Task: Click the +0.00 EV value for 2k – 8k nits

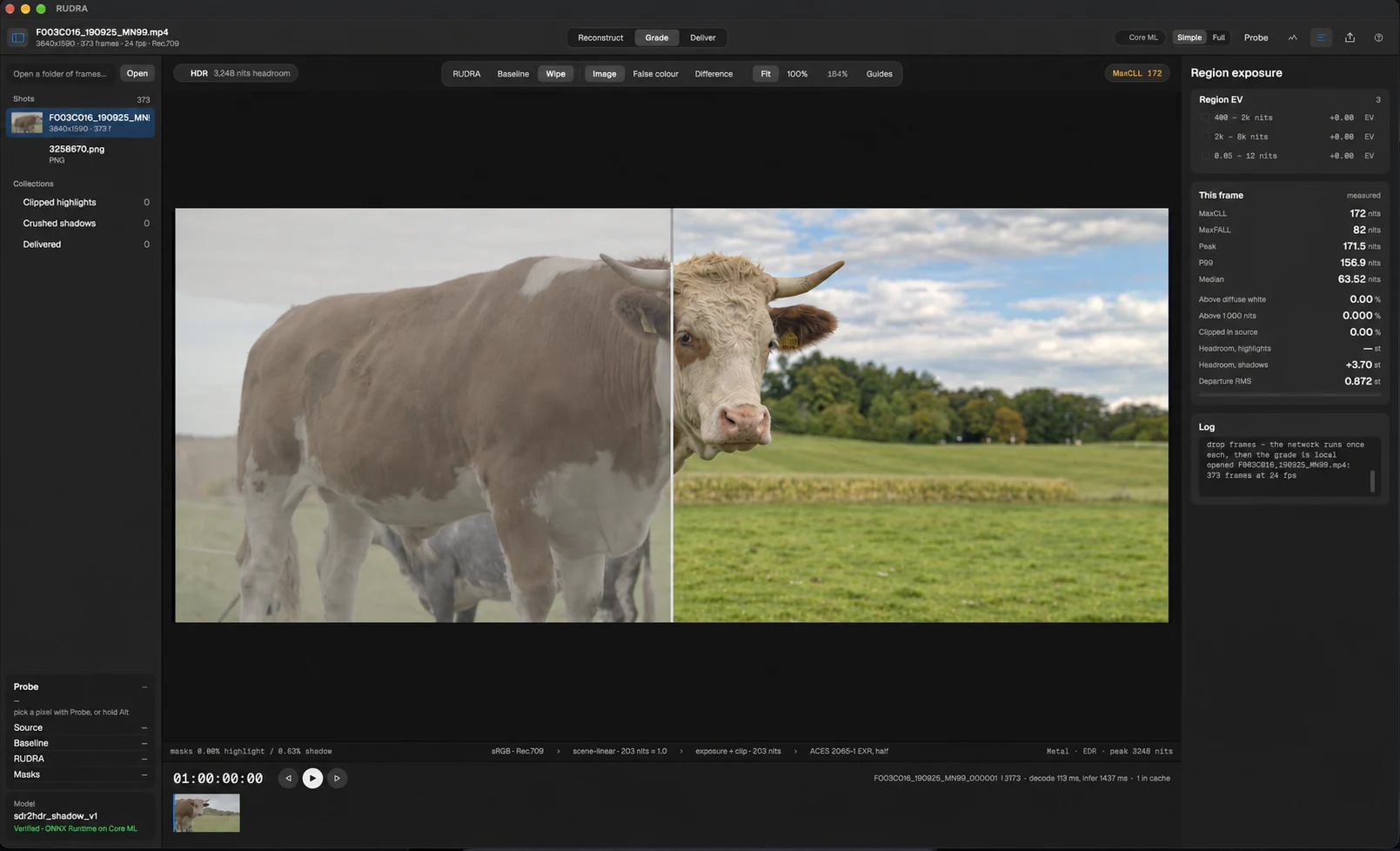Action: [x=1341, y=137]
